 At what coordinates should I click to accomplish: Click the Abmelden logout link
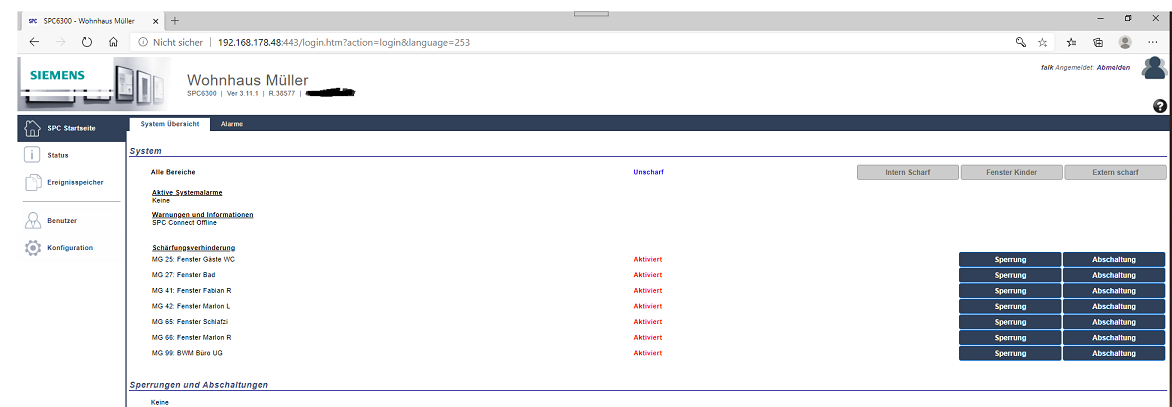pyautogui.click(x=1113, y=68)
